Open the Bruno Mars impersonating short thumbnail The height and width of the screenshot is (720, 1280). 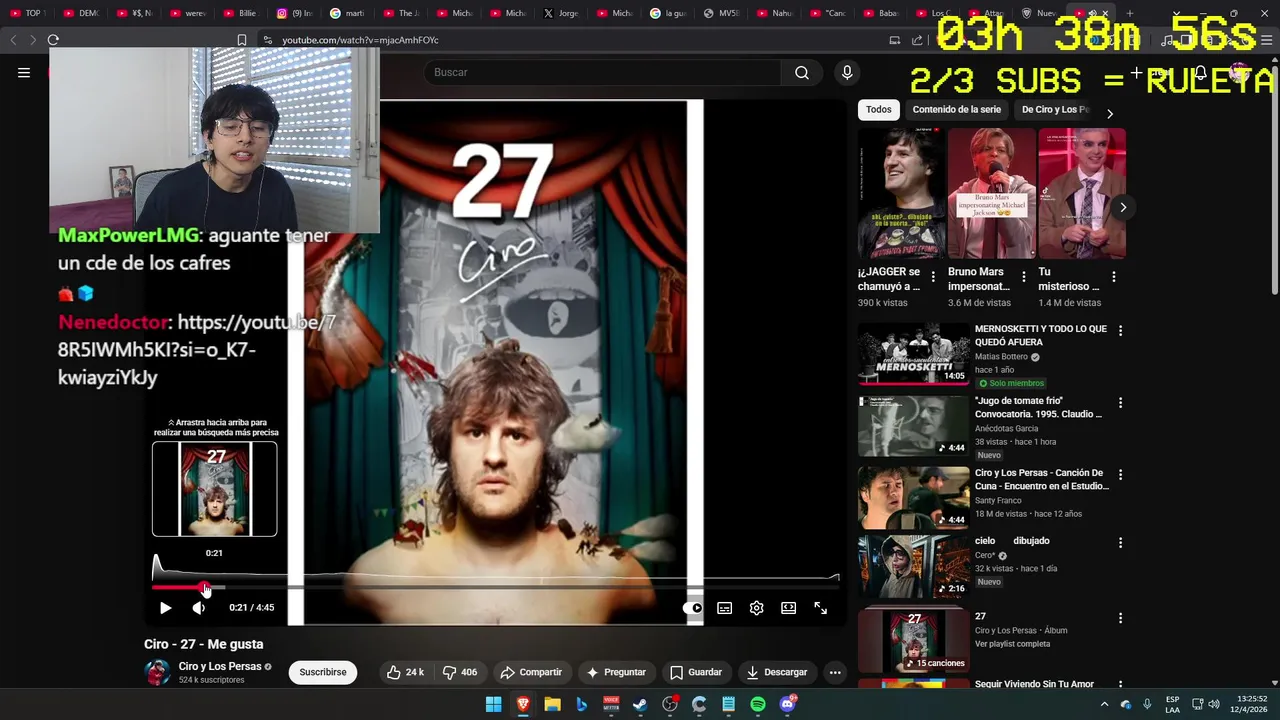[992, 194]
